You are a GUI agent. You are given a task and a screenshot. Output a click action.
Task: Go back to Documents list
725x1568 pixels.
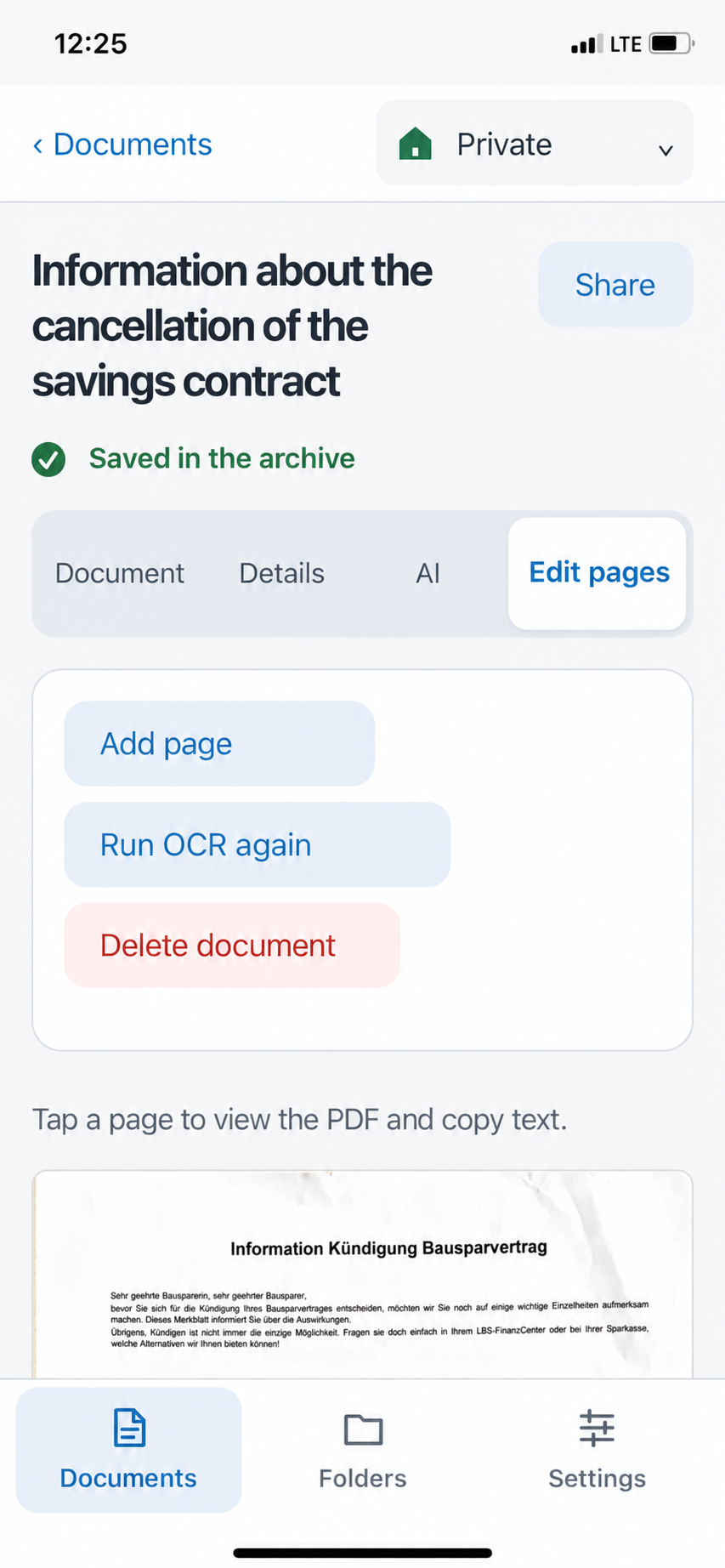coord(122,145)
